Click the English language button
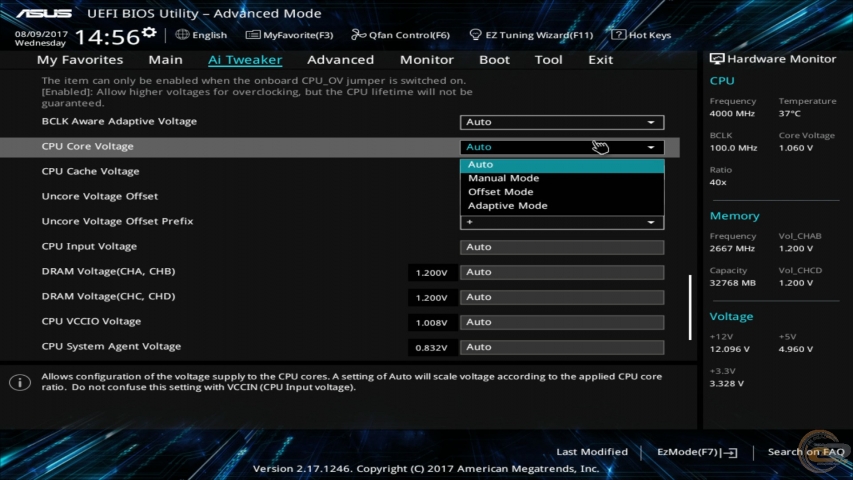 [x=209, y=35]
